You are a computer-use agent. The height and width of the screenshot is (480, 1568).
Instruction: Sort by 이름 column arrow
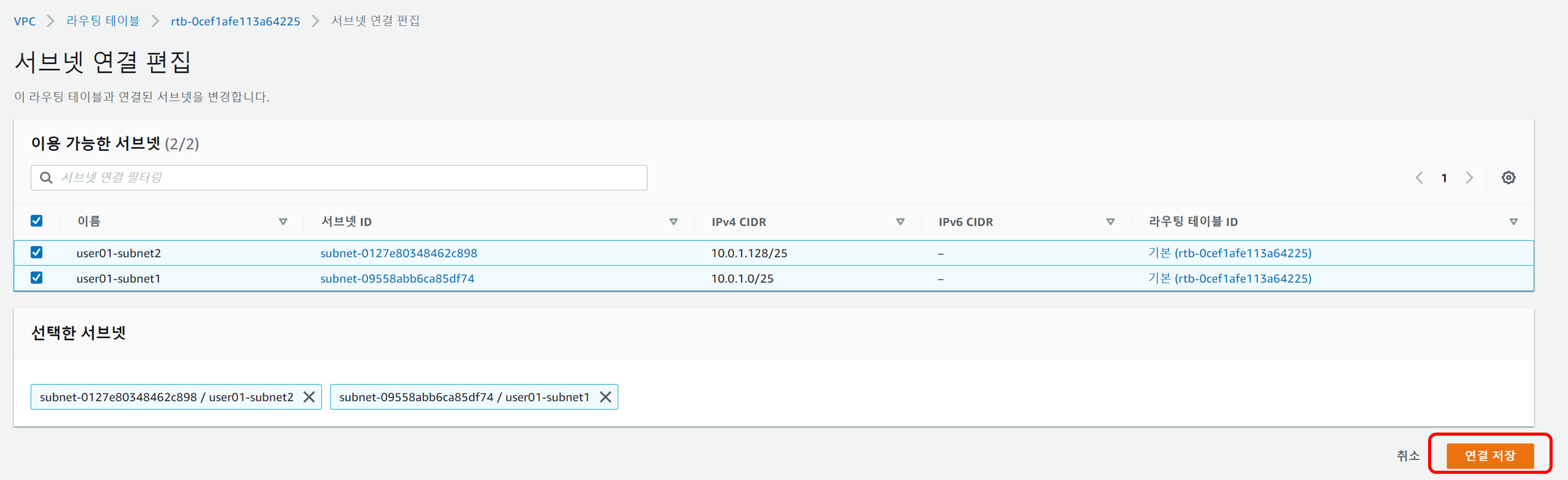tap(283, 221)
